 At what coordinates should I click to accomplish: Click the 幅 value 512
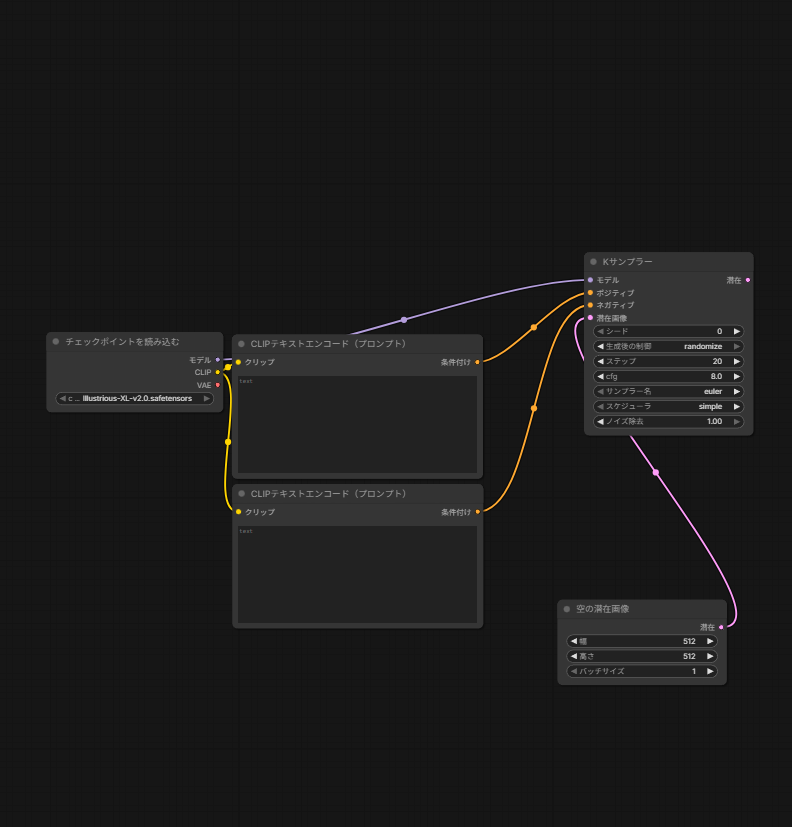[689, 641]
